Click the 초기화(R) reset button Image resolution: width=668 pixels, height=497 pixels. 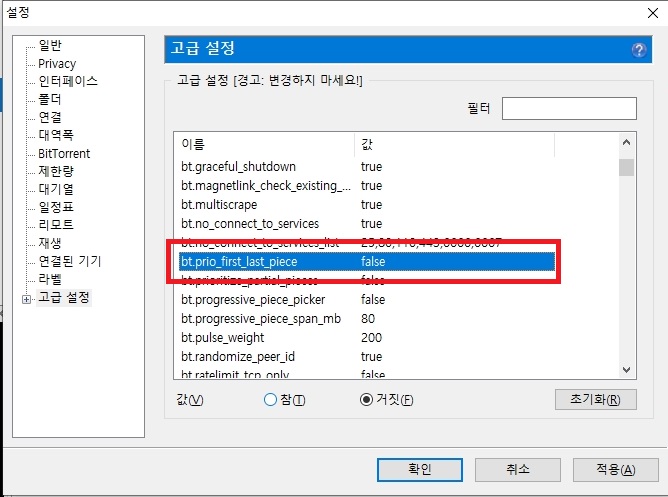point(596,399)
